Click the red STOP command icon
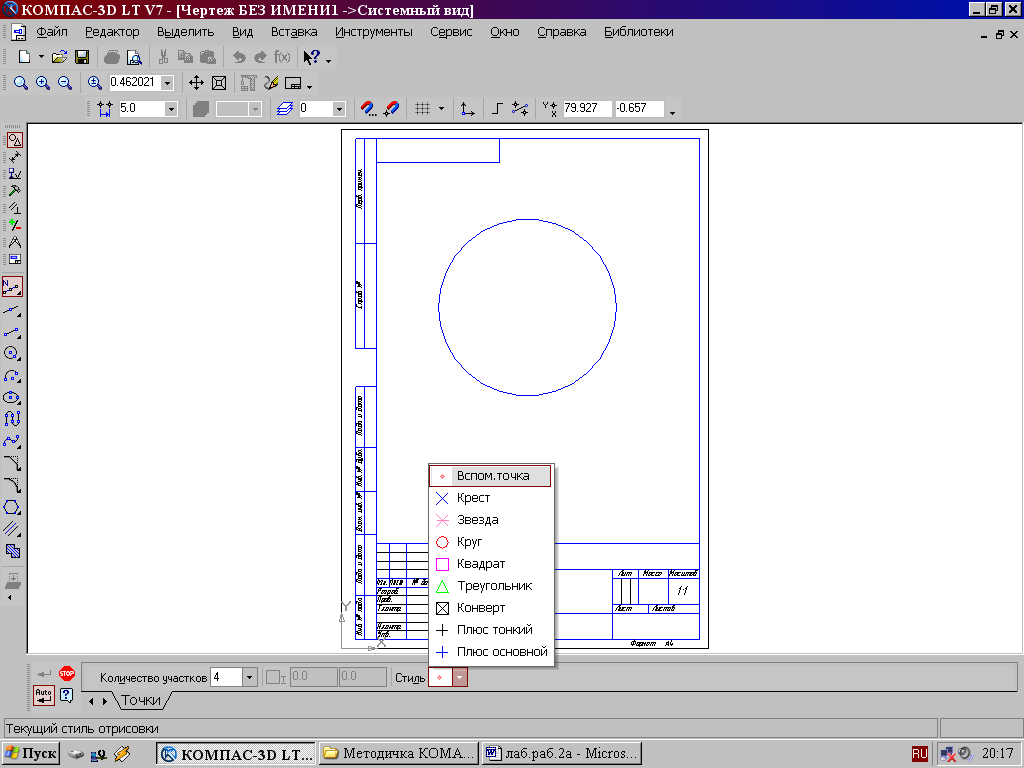This screenshot has height=768, width=1024. [x=67, y=673]
